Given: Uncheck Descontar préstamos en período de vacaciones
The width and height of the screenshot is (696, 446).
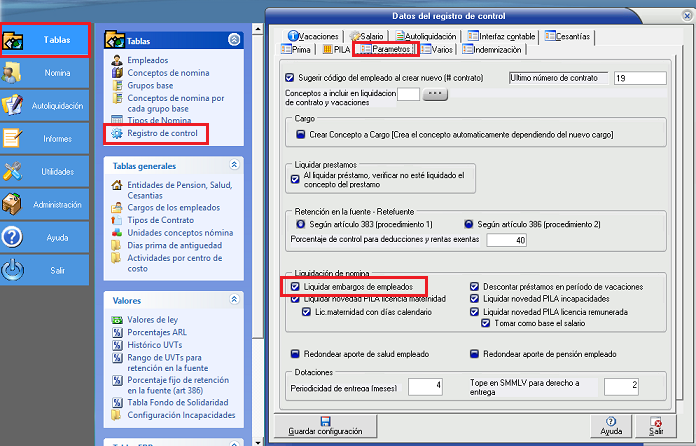Looking at the screenshot, I should 475,287.
